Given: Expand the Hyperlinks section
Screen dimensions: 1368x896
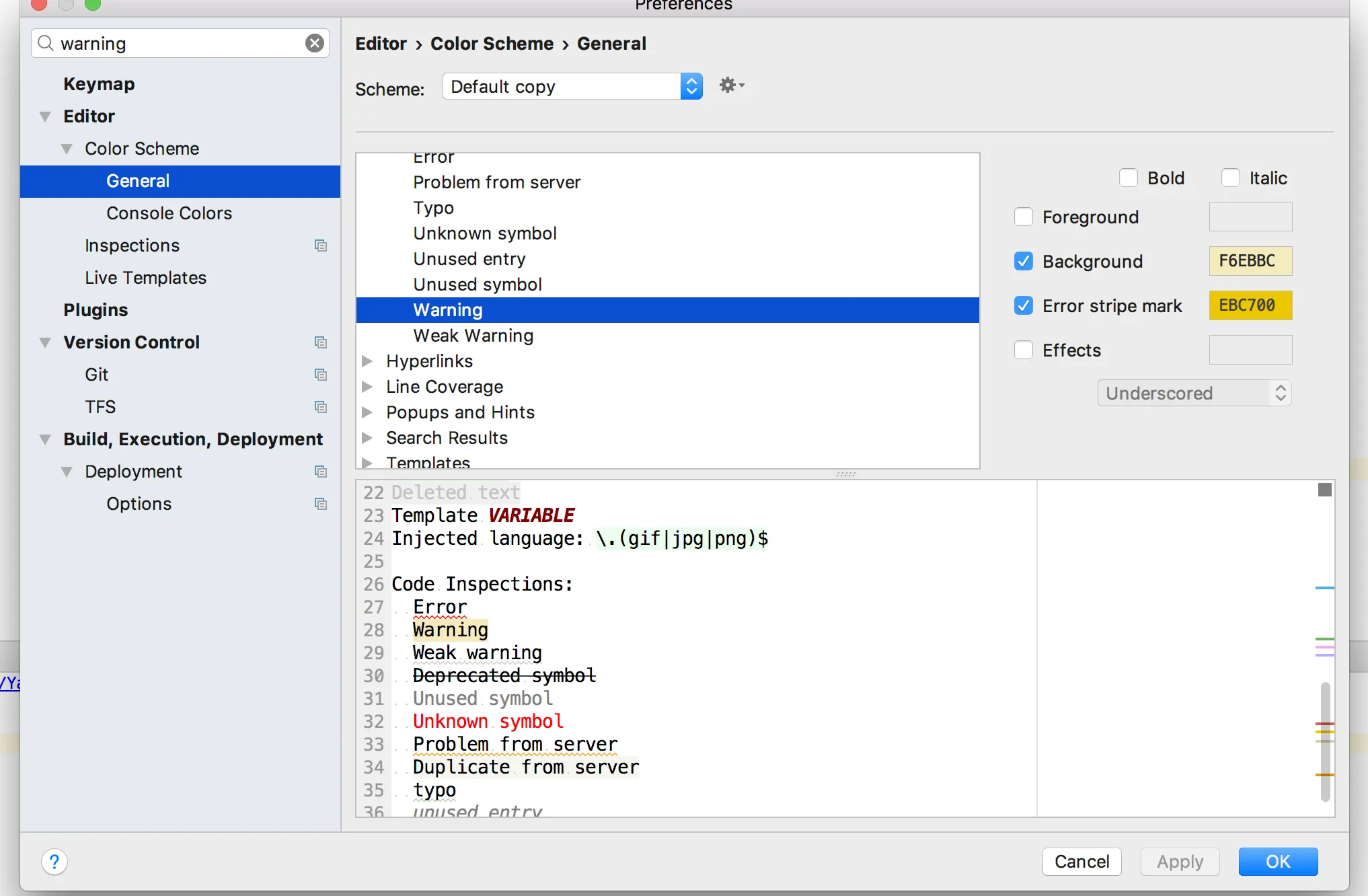Looking at the screenshot, I should (x=370, y=361).
